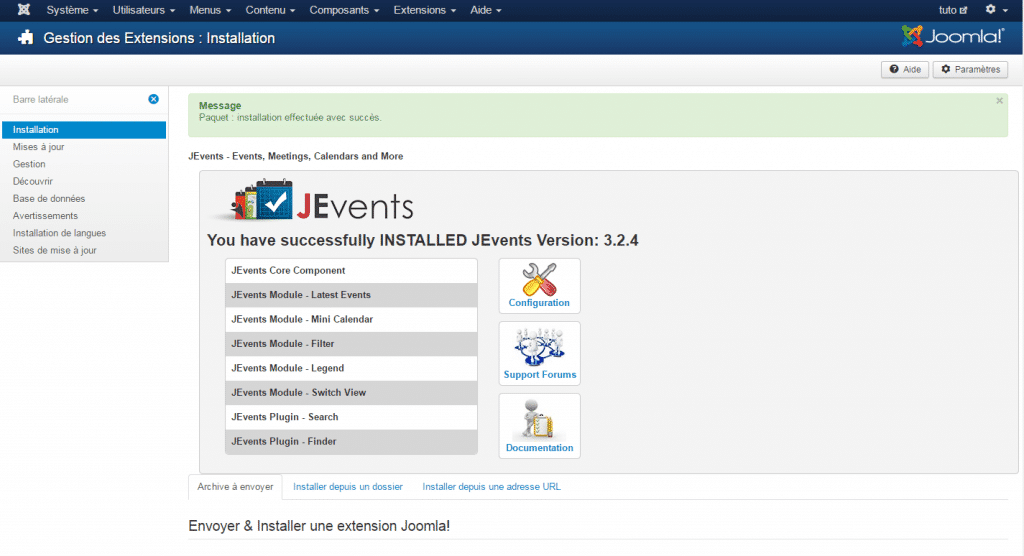1024x556 pixels.
Task: Click the JEvents logo image
Action: [x=312, y=203]
